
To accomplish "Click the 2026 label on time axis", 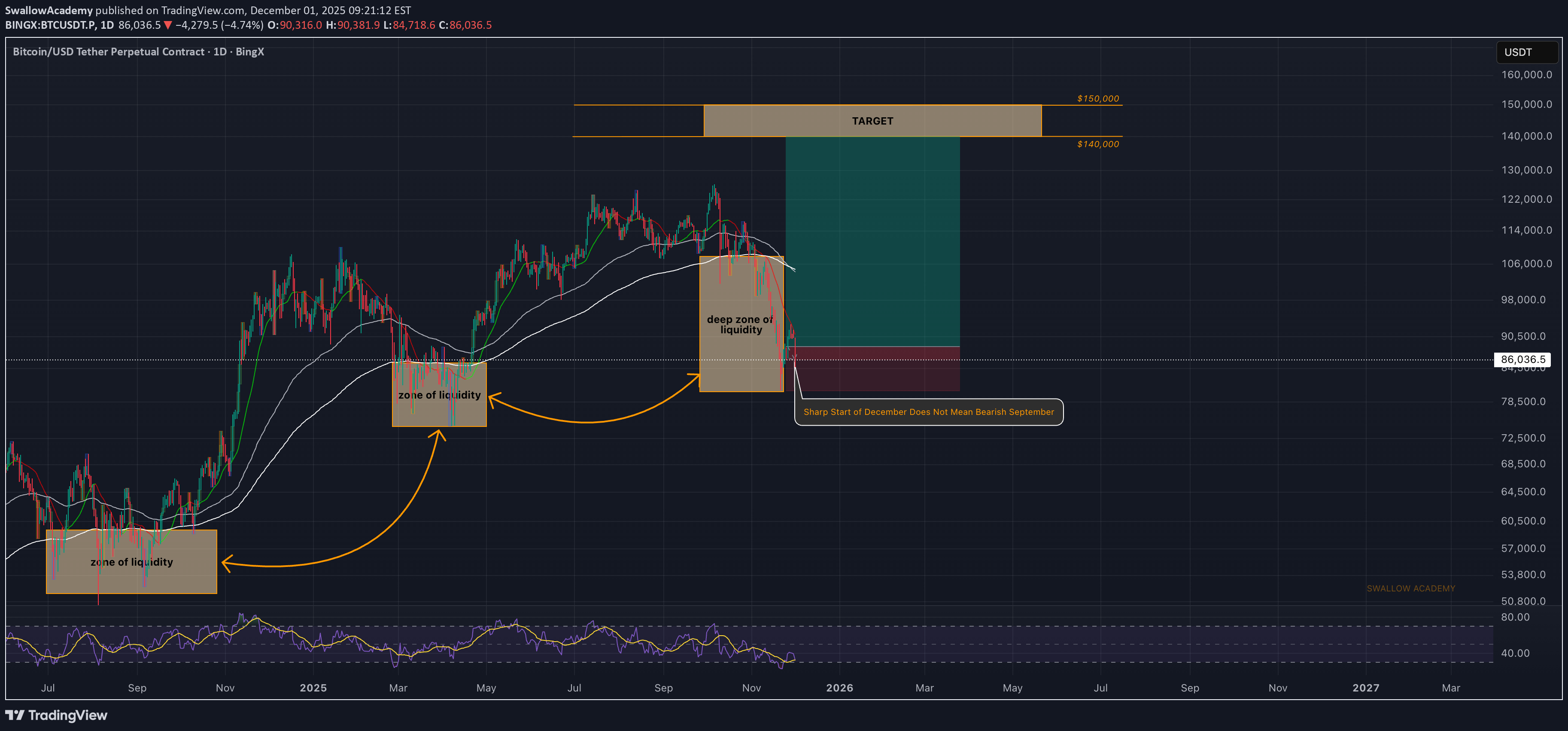I will click(x=839, y=688).
